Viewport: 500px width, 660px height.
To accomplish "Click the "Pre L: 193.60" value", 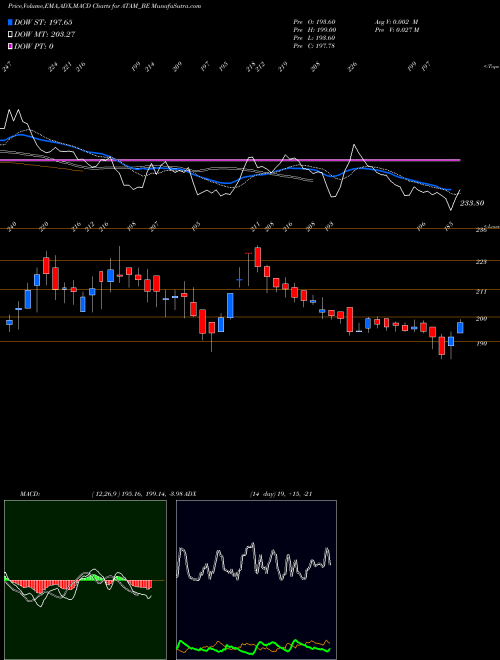I will [314, 38].
